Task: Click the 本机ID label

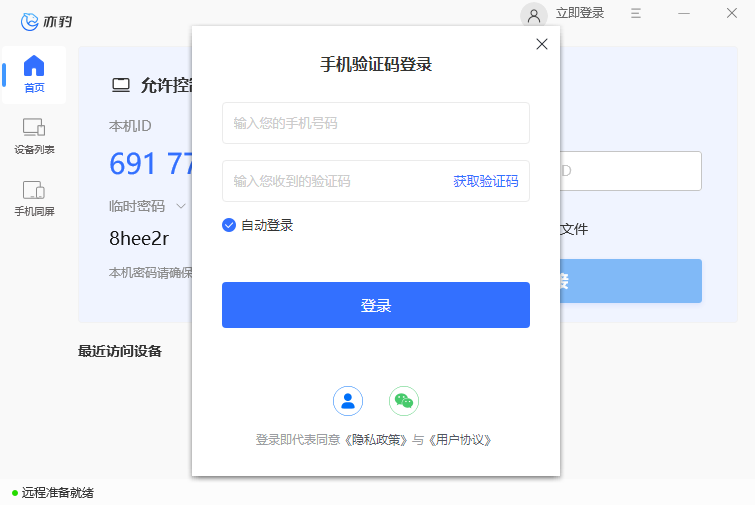Action: [130, 126]
